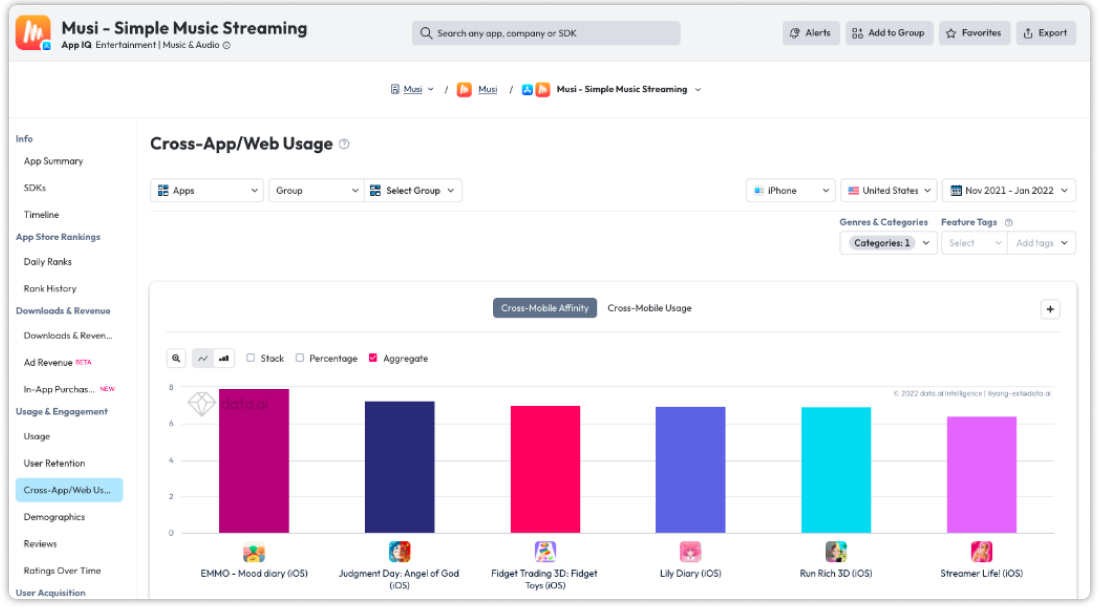Click the info icon next to Music & Audio
This screenshot has height=612, width=1100.
click(227, 45)
